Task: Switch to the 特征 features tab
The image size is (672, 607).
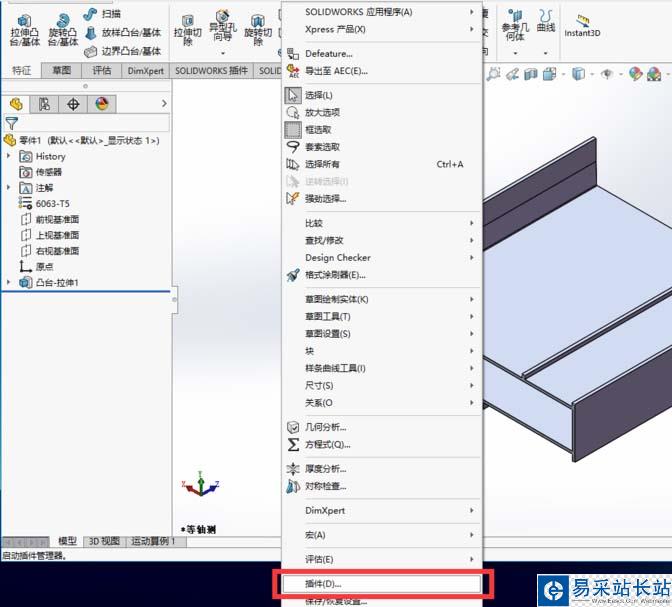Action: pos(21,70)
